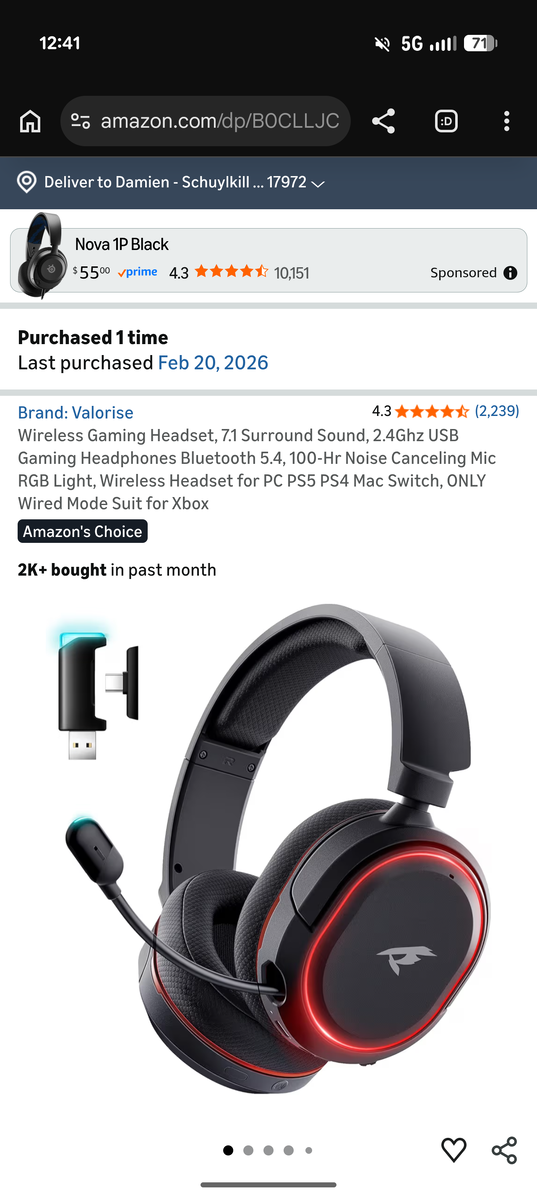Viewport: 537px width, 1200px height.
Task: Tap the 4.3 star rating of headset
Action: 420,411
